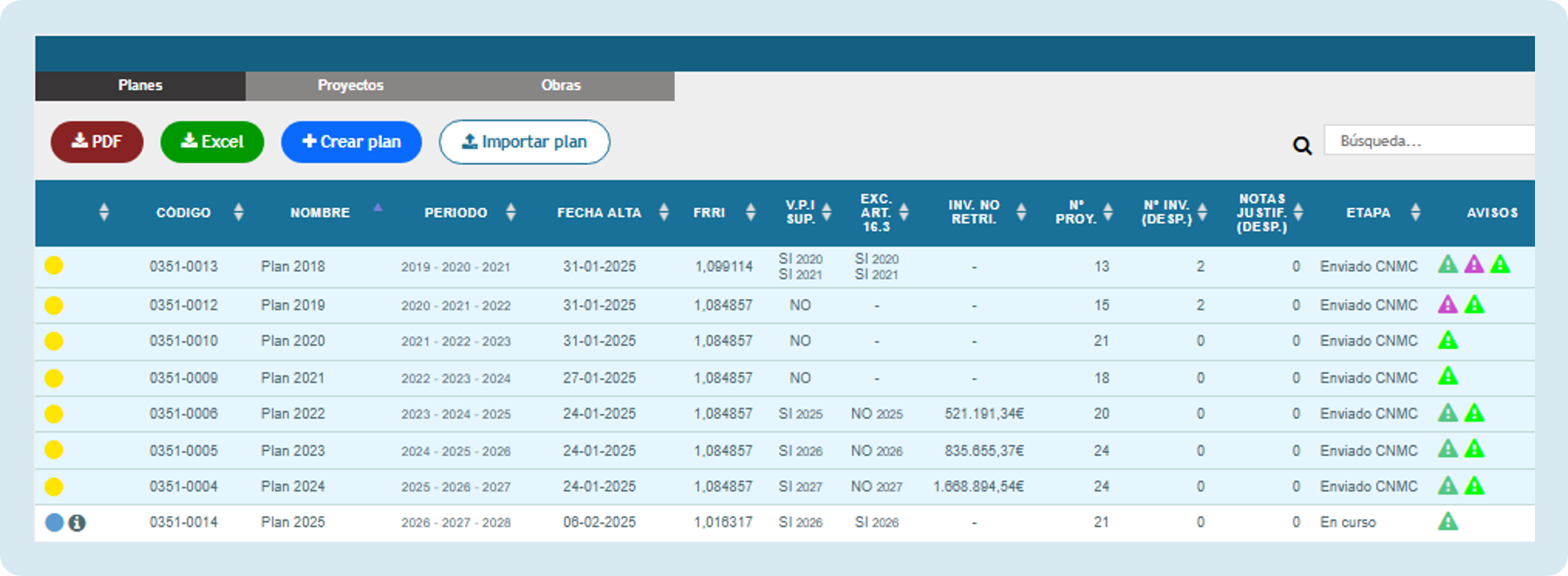
Task: Sort by ETAPA column arrows
Action: (1415, 213)
